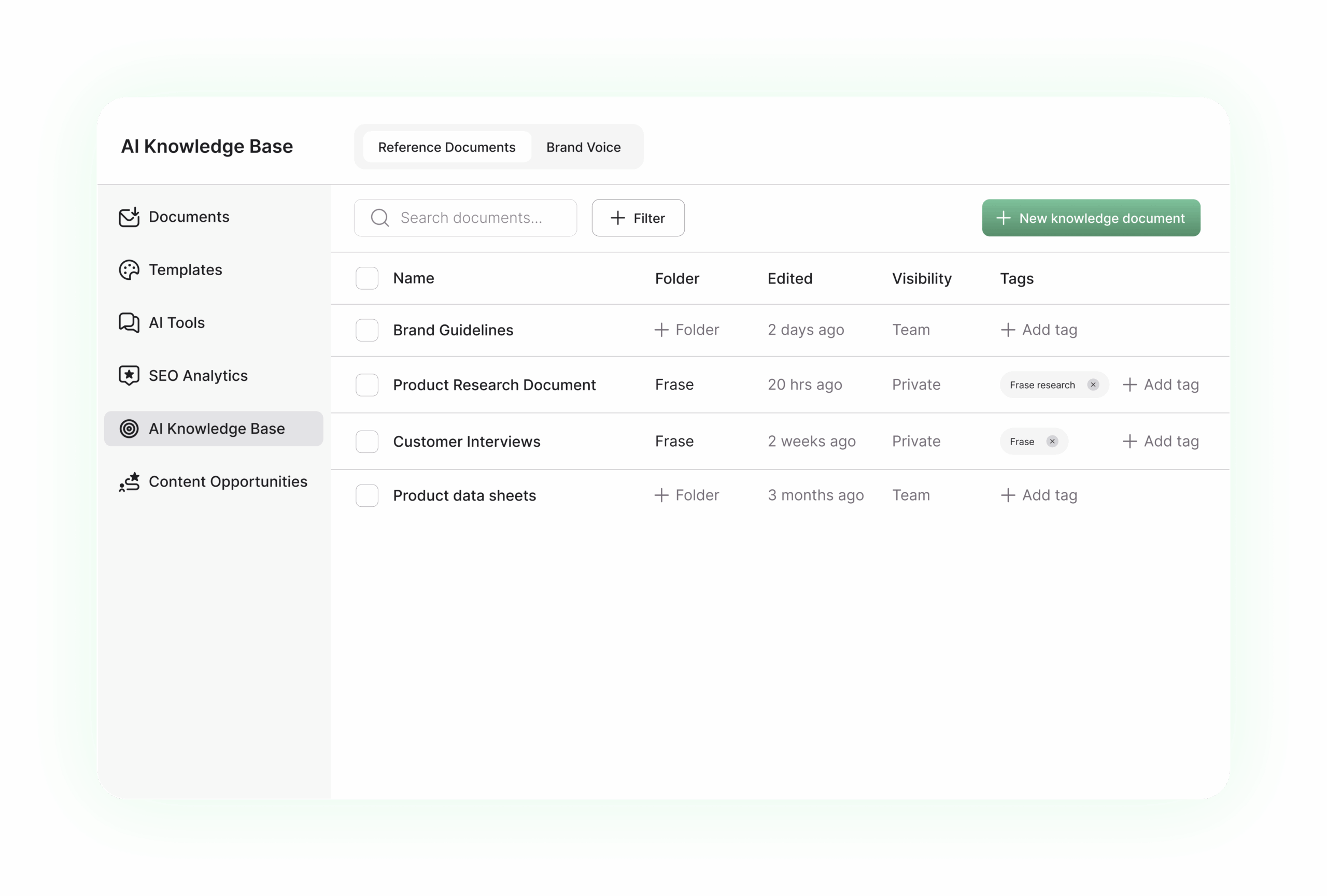This screenshot has height=896, width=1327.
Task: Check the Brand Guidelines row checkbox
Action: coord(366,330)
